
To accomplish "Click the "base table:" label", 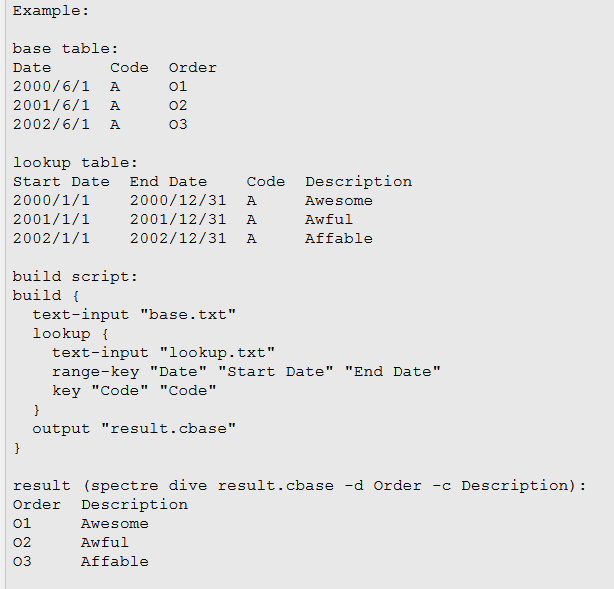I will pyautogui.click(x=66, y=48).
